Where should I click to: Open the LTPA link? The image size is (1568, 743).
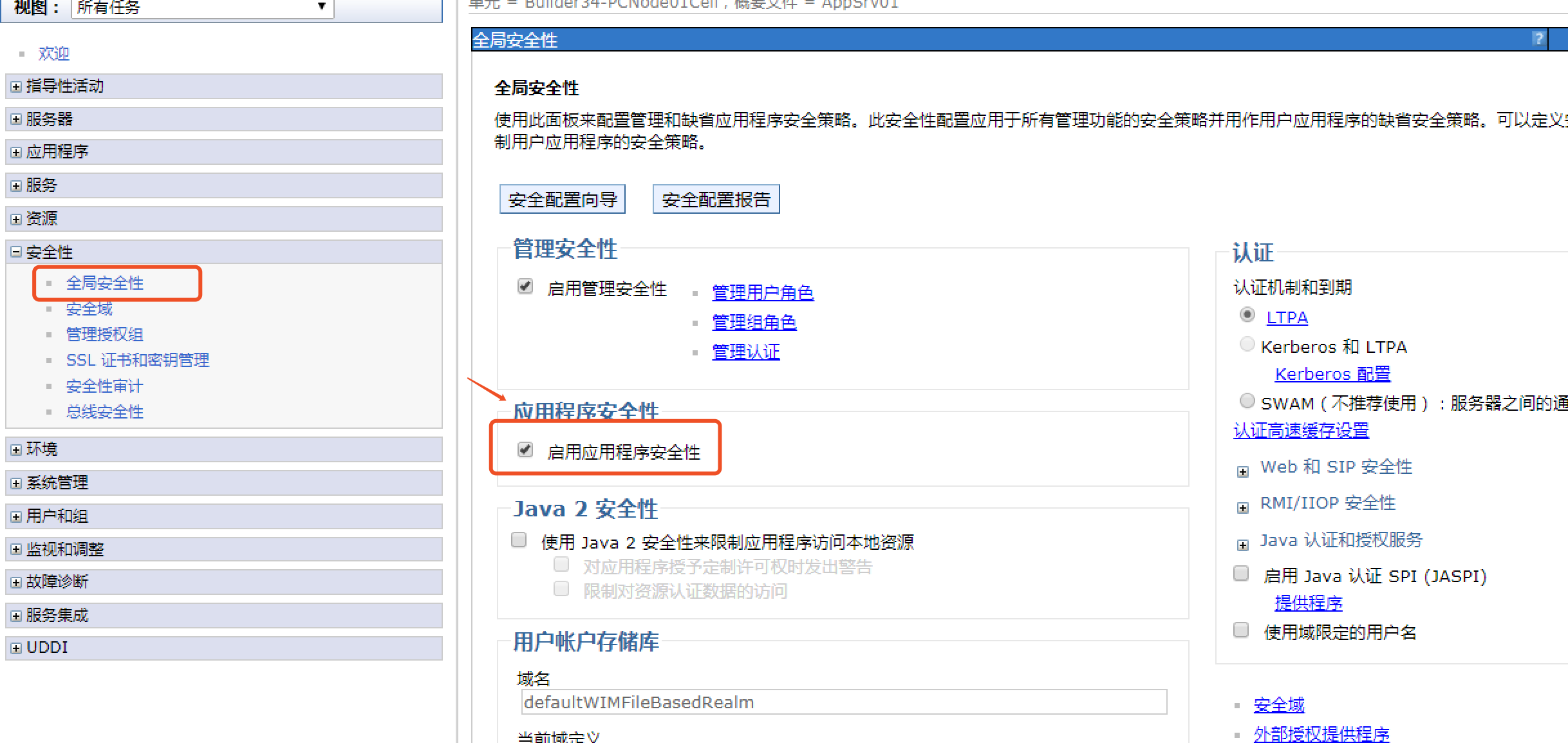[1287, 318]
